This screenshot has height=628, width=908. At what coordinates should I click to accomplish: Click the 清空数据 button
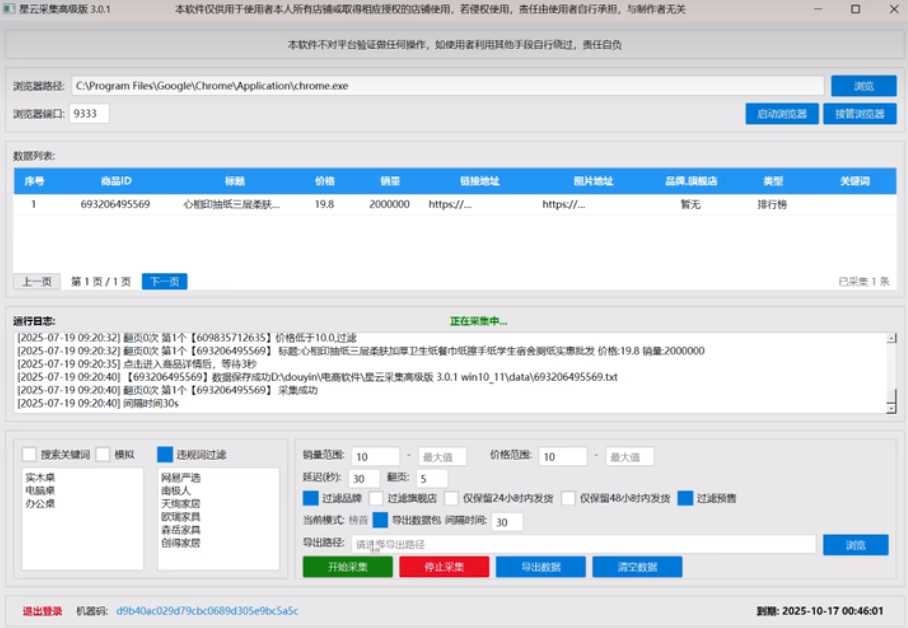coord(637,567)
